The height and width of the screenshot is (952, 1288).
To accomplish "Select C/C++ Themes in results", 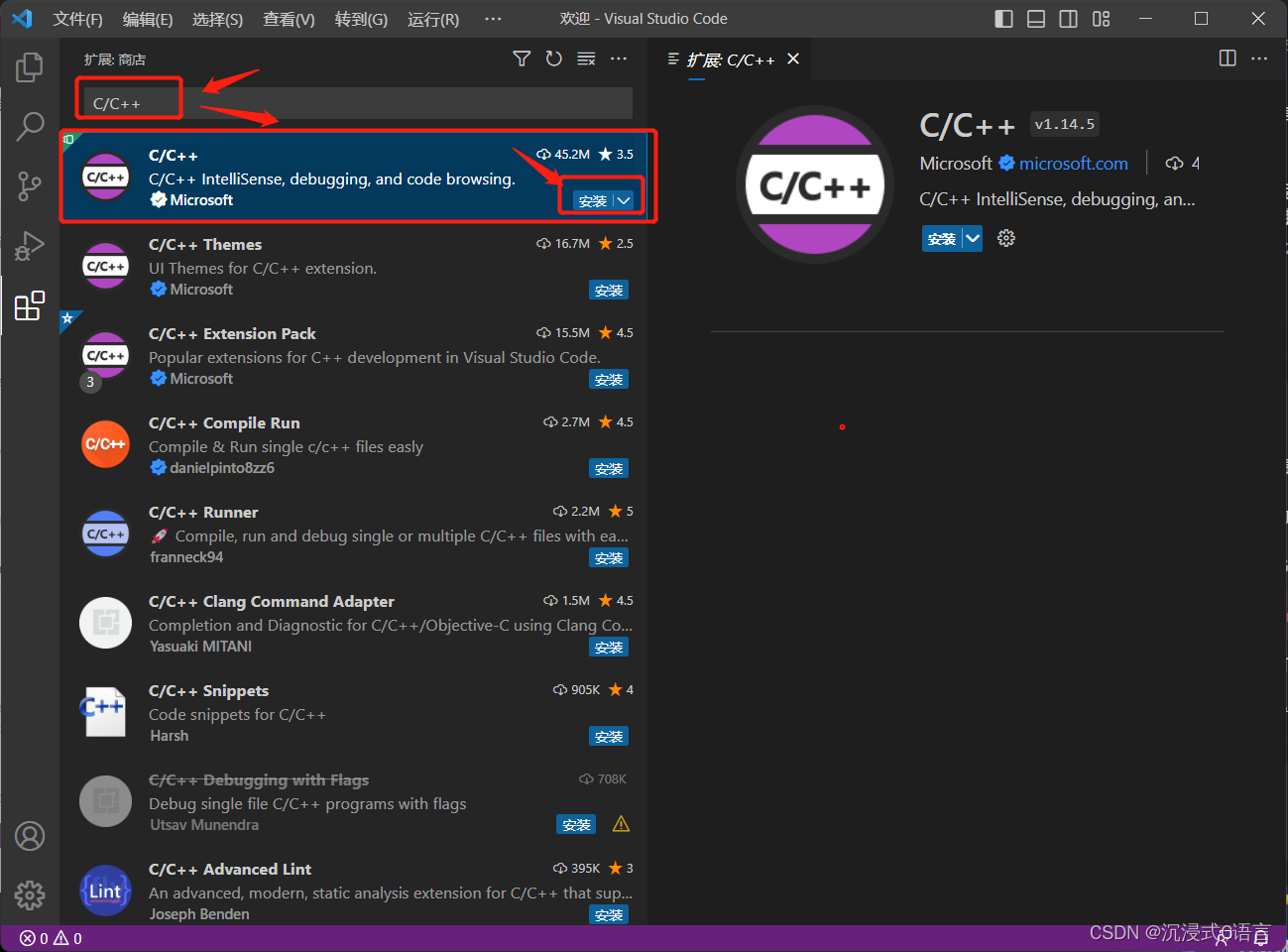I will pos(353,266).
